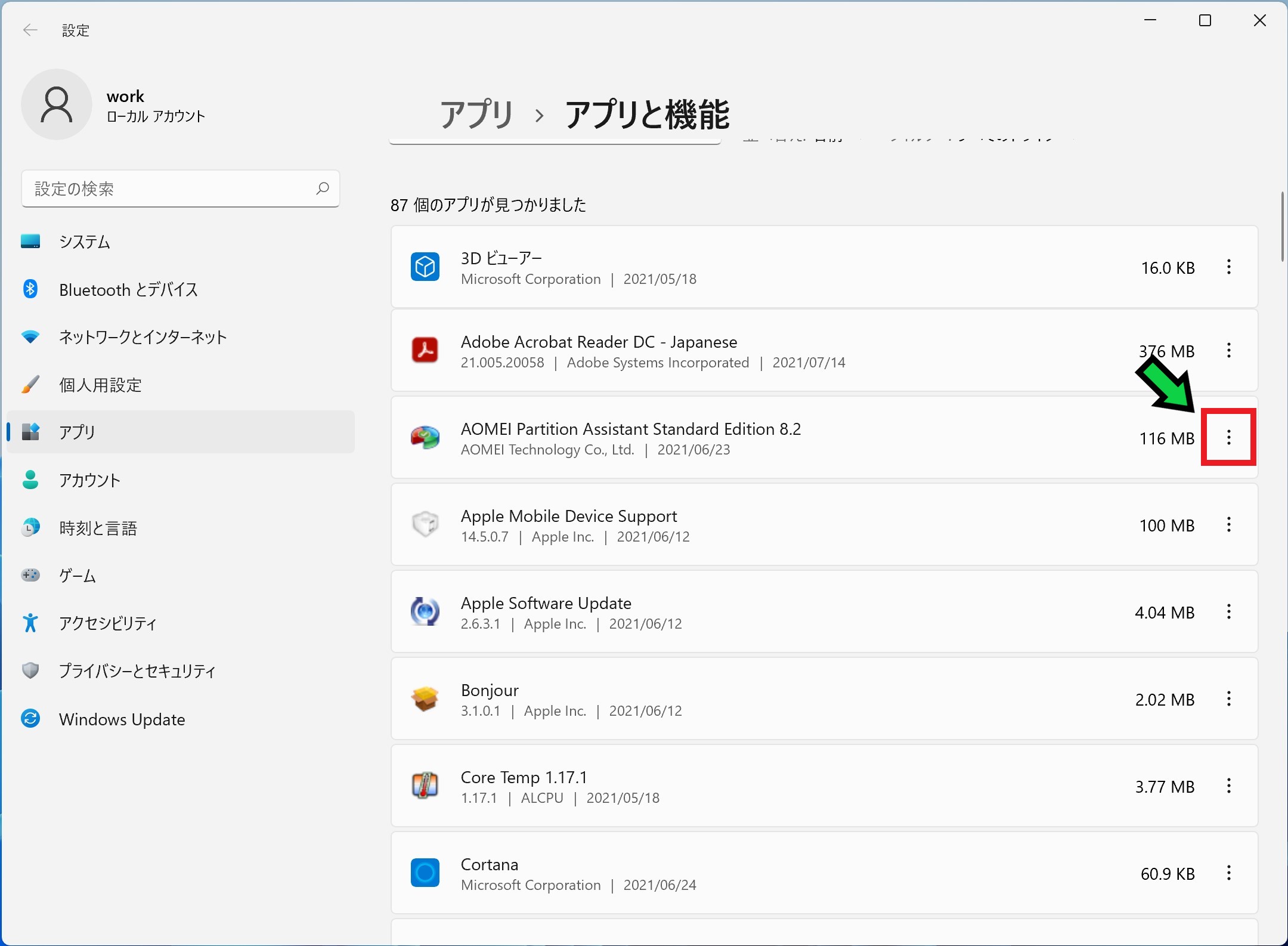1288x946 pixels.
Task: Open Bluetooth とデバイス settings
Action: tap(181, 289)
